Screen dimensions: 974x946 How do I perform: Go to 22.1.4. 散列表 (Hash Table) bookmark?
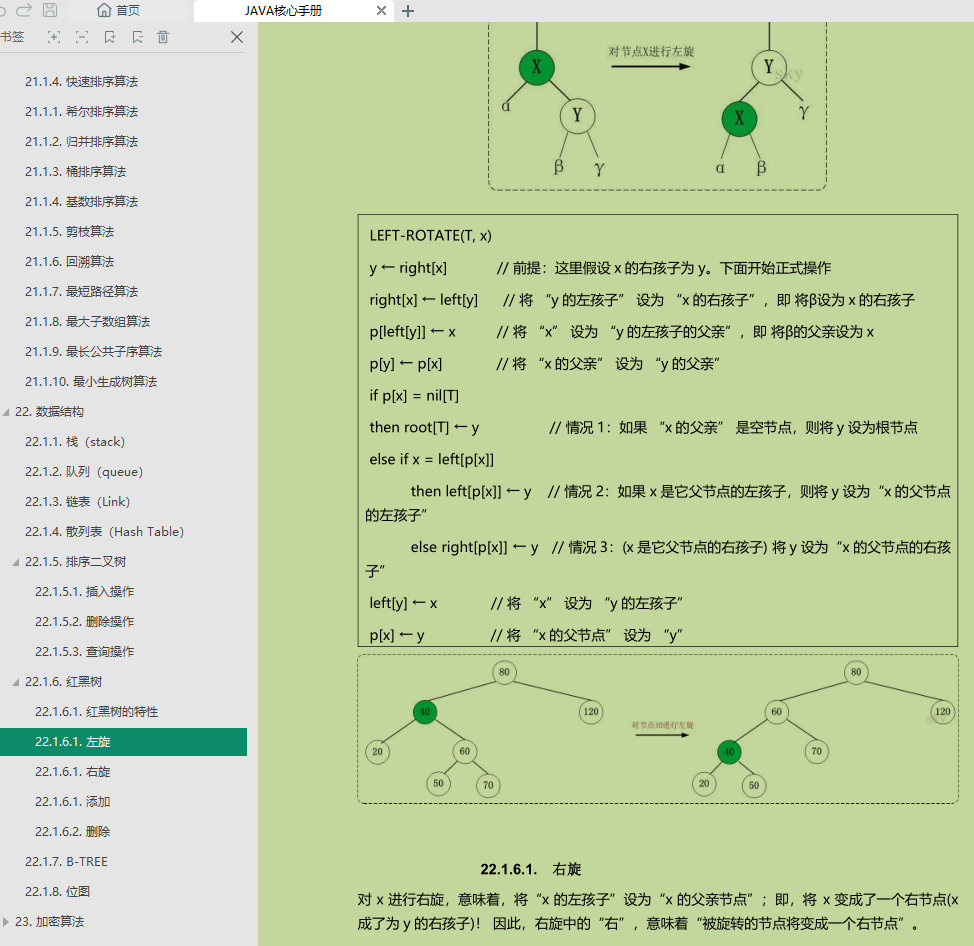point(104,532)
